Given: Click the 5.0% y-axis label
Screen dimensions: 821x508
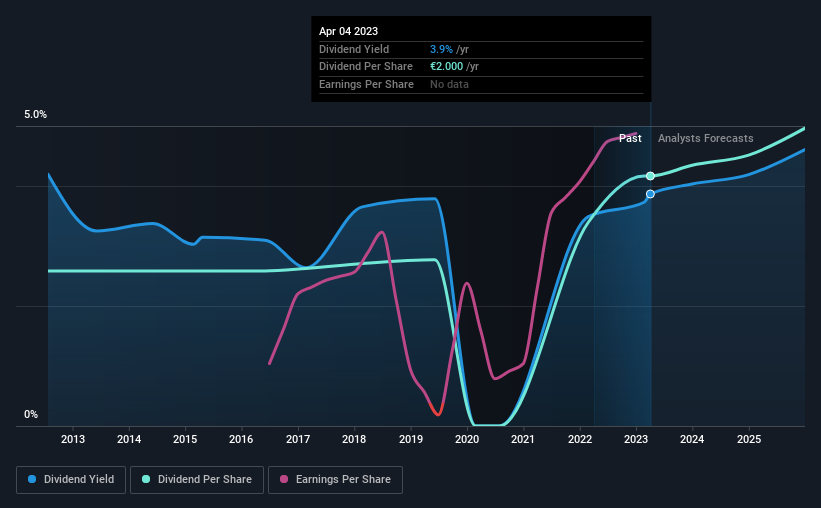Looking at the screenshot, I should (35, 115).
